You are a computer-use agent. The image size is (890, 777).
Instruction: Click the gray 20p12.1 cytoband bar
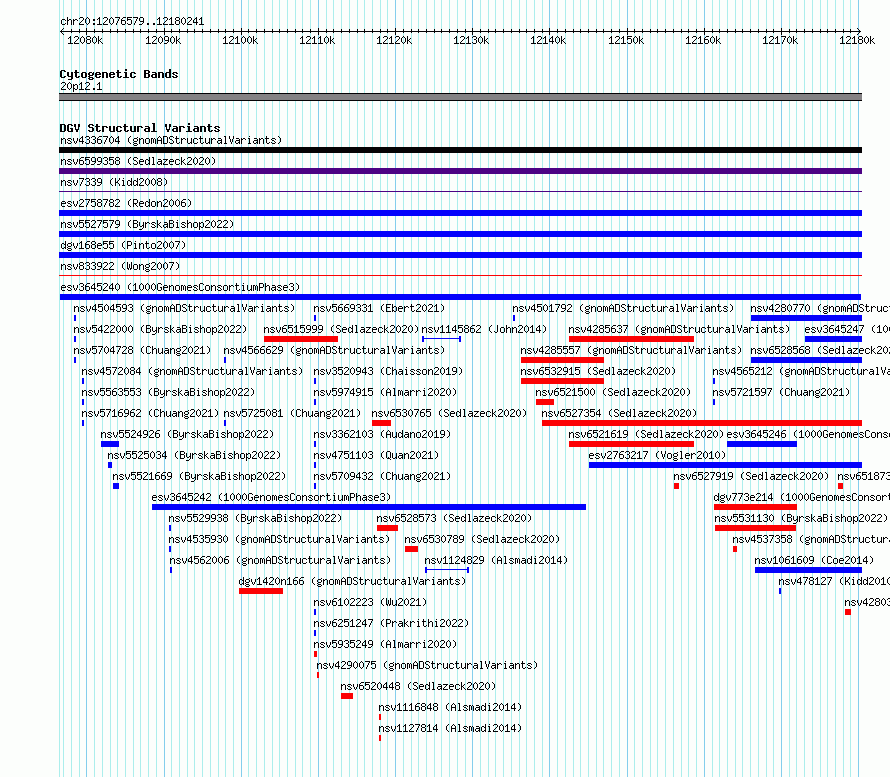(x=460, y=97)
